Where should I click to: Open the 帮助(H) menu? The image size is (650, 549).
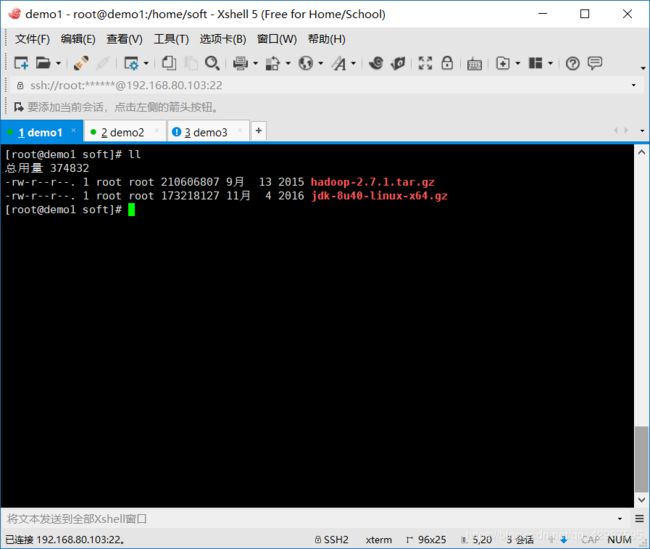pos(327,39)
